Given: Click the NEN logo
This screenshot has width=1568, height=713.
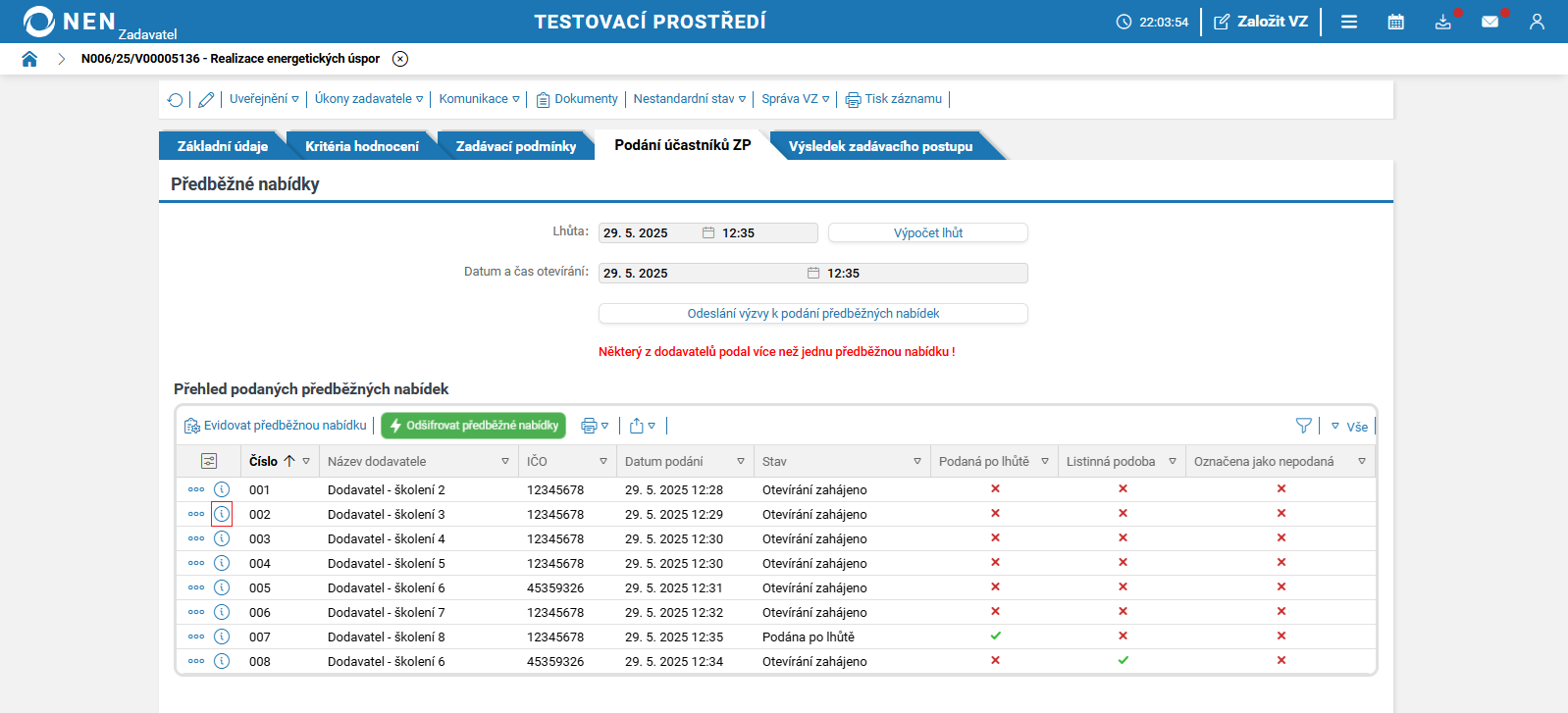Looking at the screenshot, I should click(69, 22).
